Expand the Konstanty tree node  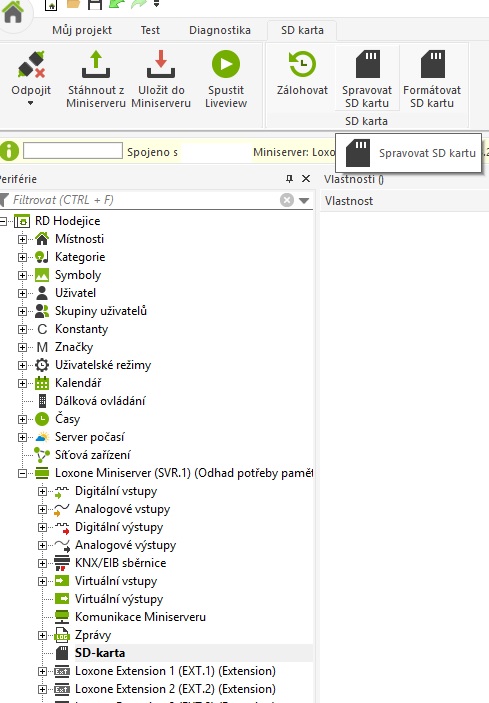(22, 329)
